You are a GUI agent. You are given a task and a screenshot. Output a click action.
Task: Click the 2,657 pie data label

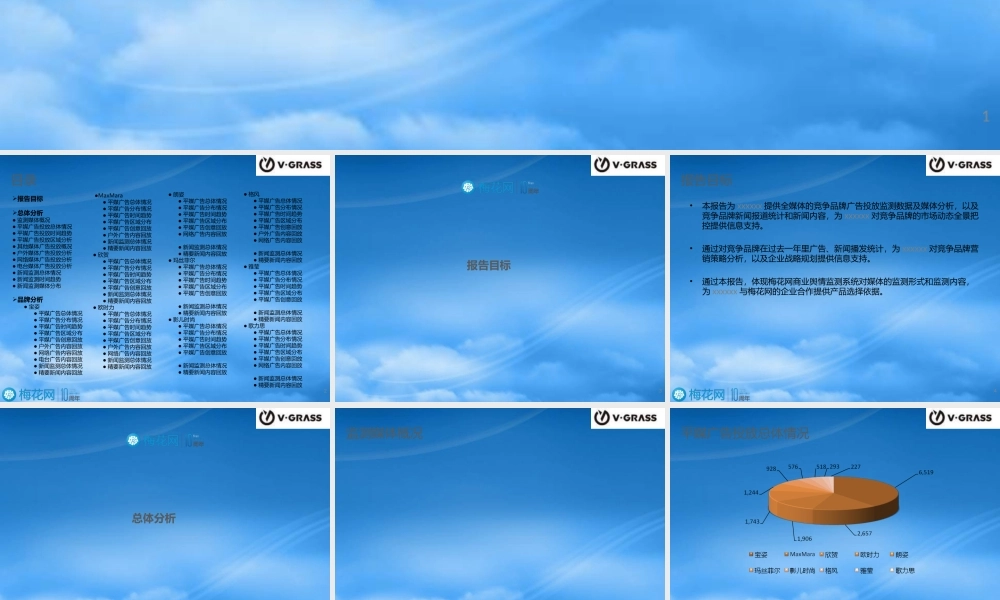[864, 533]
